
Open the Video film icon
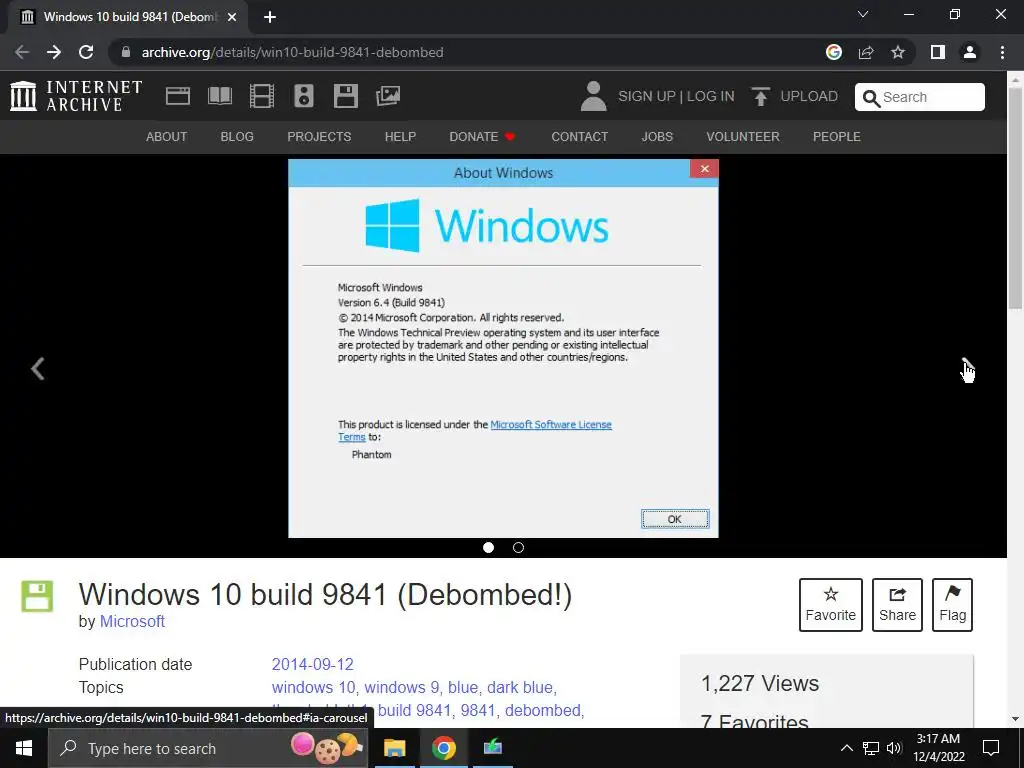click(262, 96)
